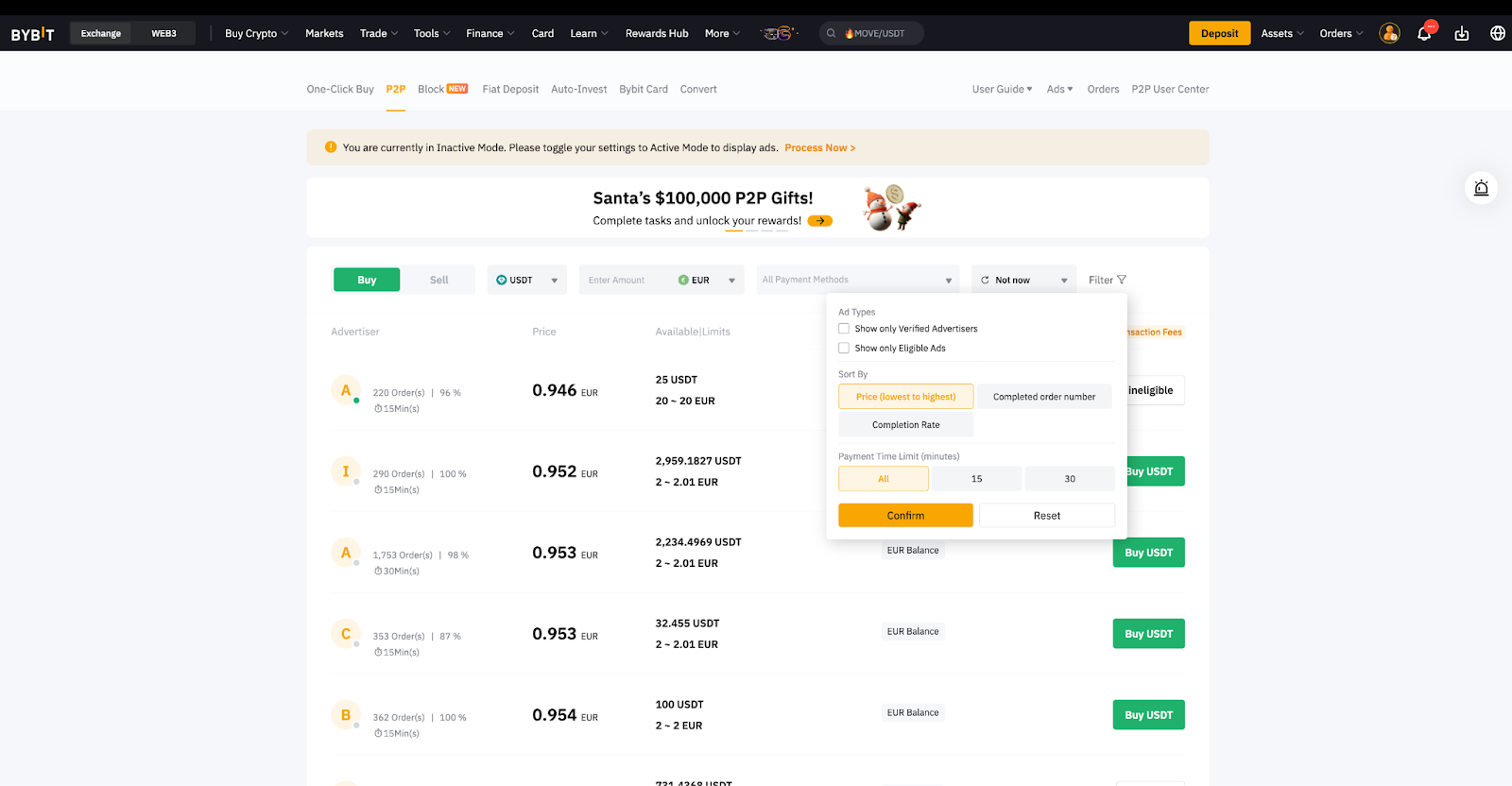Enable Show only Eligible Ads
Viewport: 1512px width, 786px height.
844,348
